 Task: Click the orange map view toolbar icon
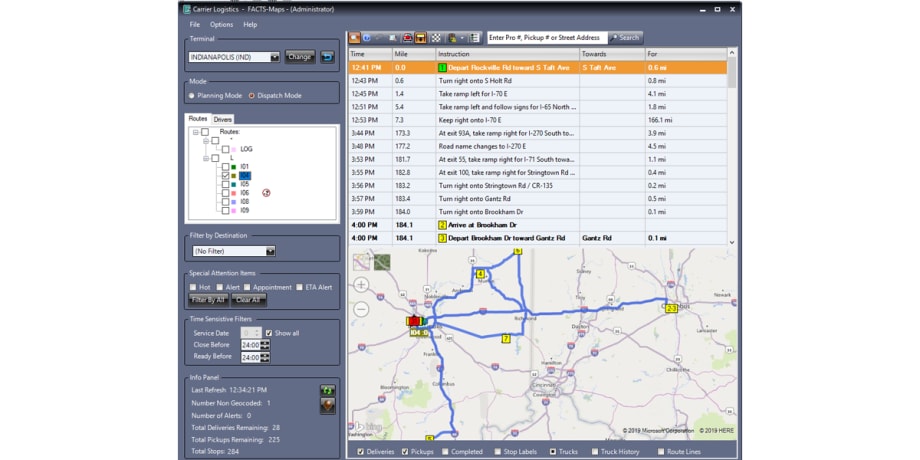[354, 38]
